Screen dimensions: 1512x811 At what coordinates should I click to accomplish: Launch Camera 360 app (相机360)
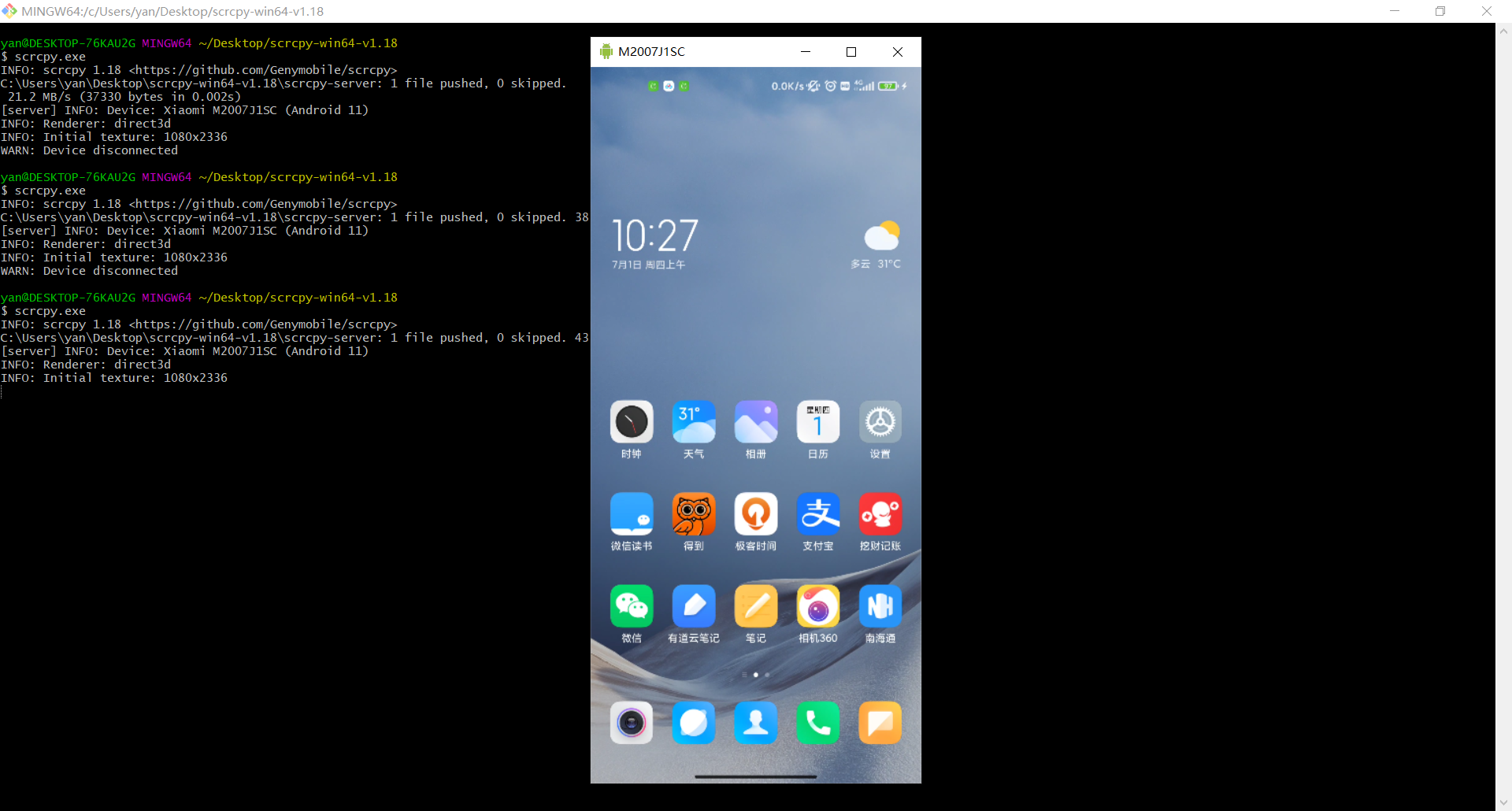817,607
